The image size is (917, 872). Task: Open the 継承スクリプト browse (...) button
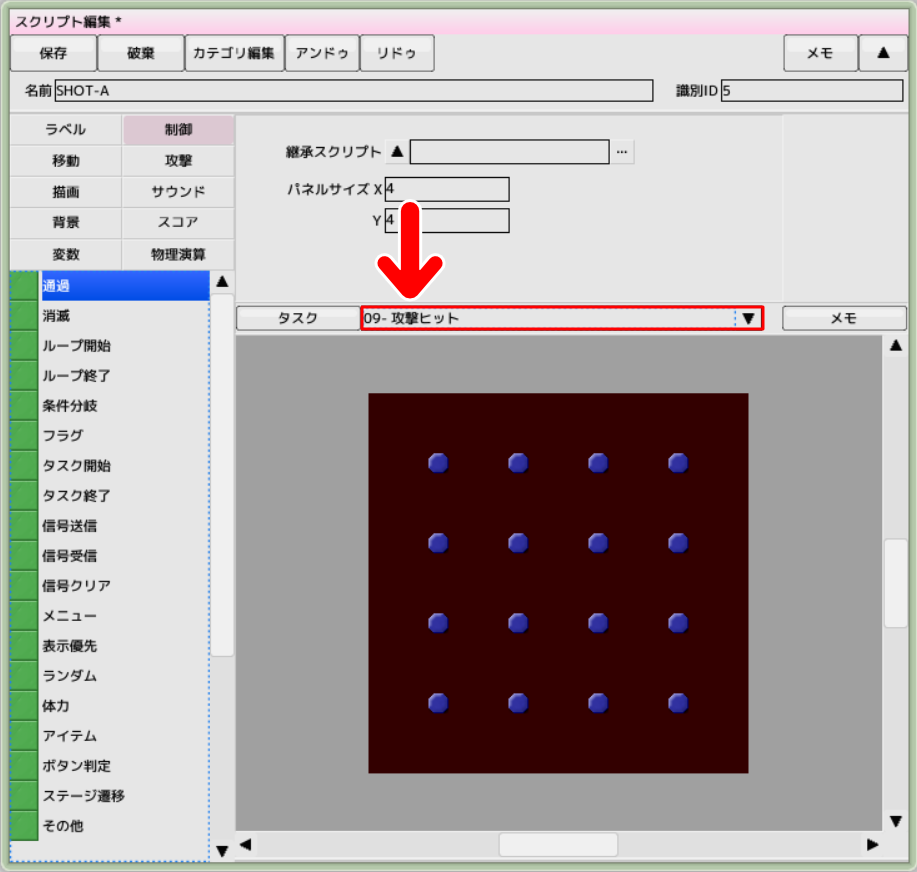pyautogui.click(x=622, y=152)
